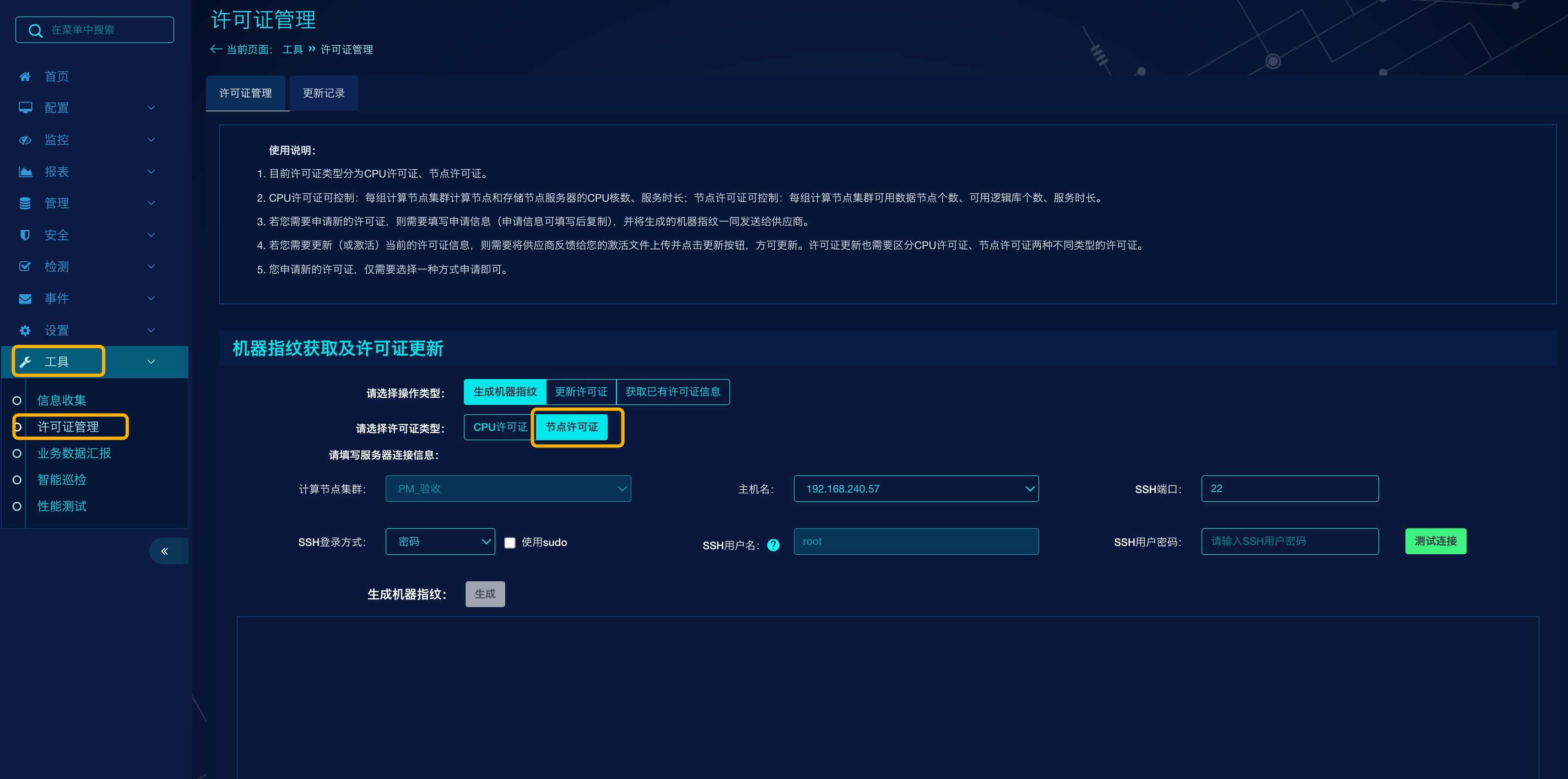Select 更新许可证 operation type
The image size is (1568, 779).
581,392
